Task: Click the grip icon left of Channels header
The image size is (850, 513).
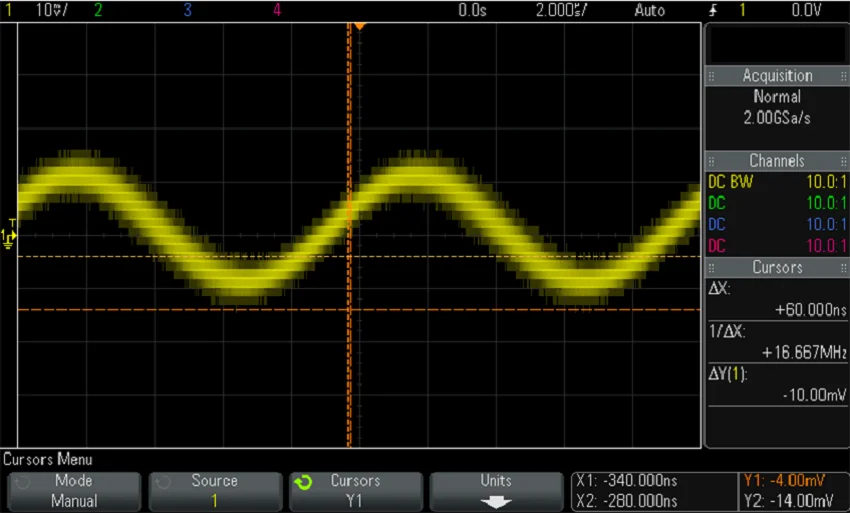Action: [712, 161]
